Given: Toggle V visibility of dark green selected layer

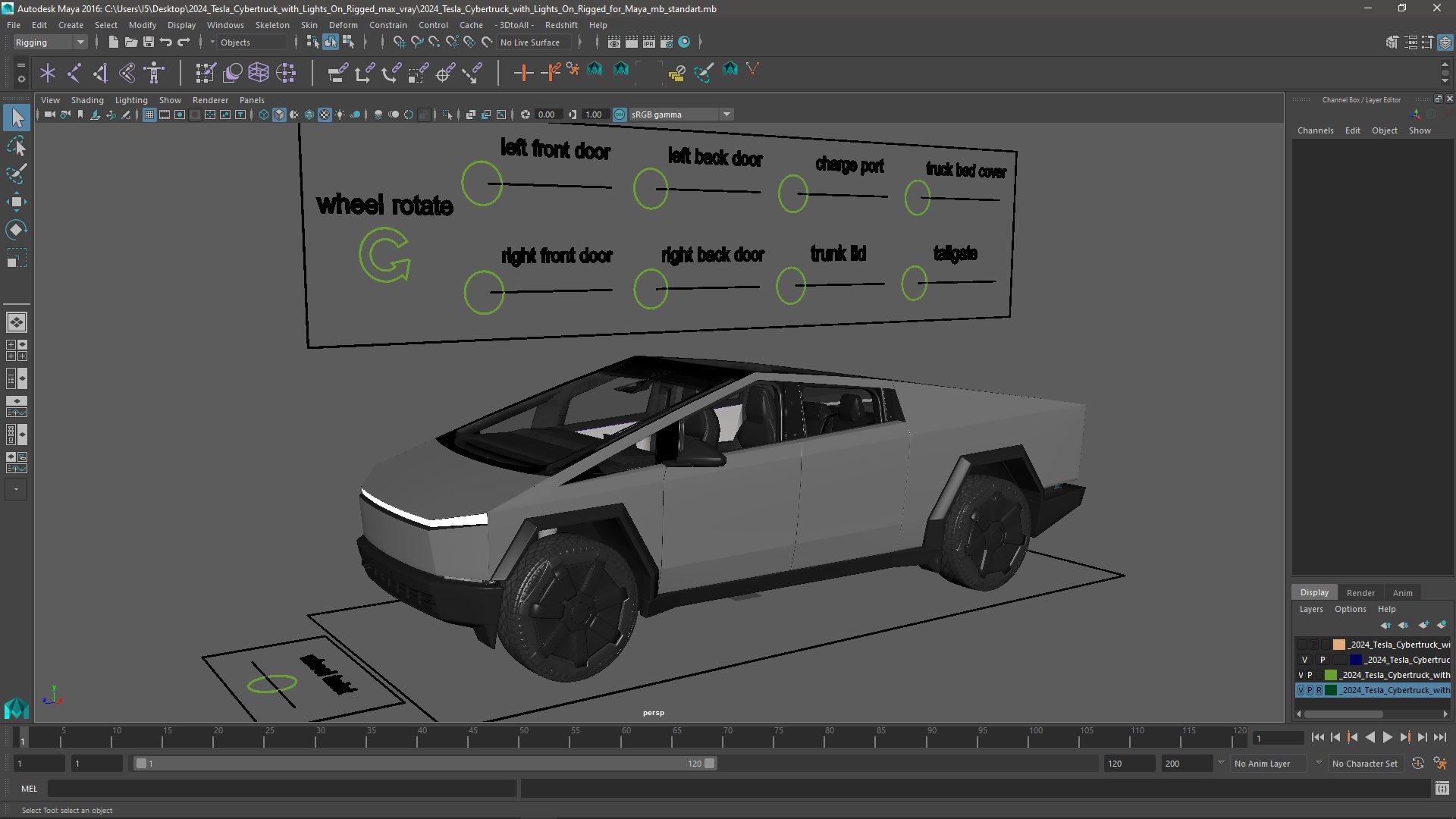Looking at the screenshot, I should (1301, 690).
